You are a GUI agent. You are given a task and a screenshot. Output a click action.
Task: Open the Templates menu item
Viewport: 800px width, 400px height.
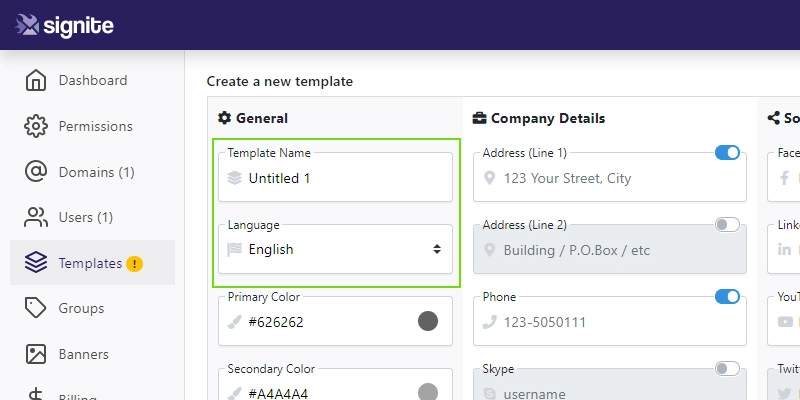pyautogui.click(x=92, y=263)
